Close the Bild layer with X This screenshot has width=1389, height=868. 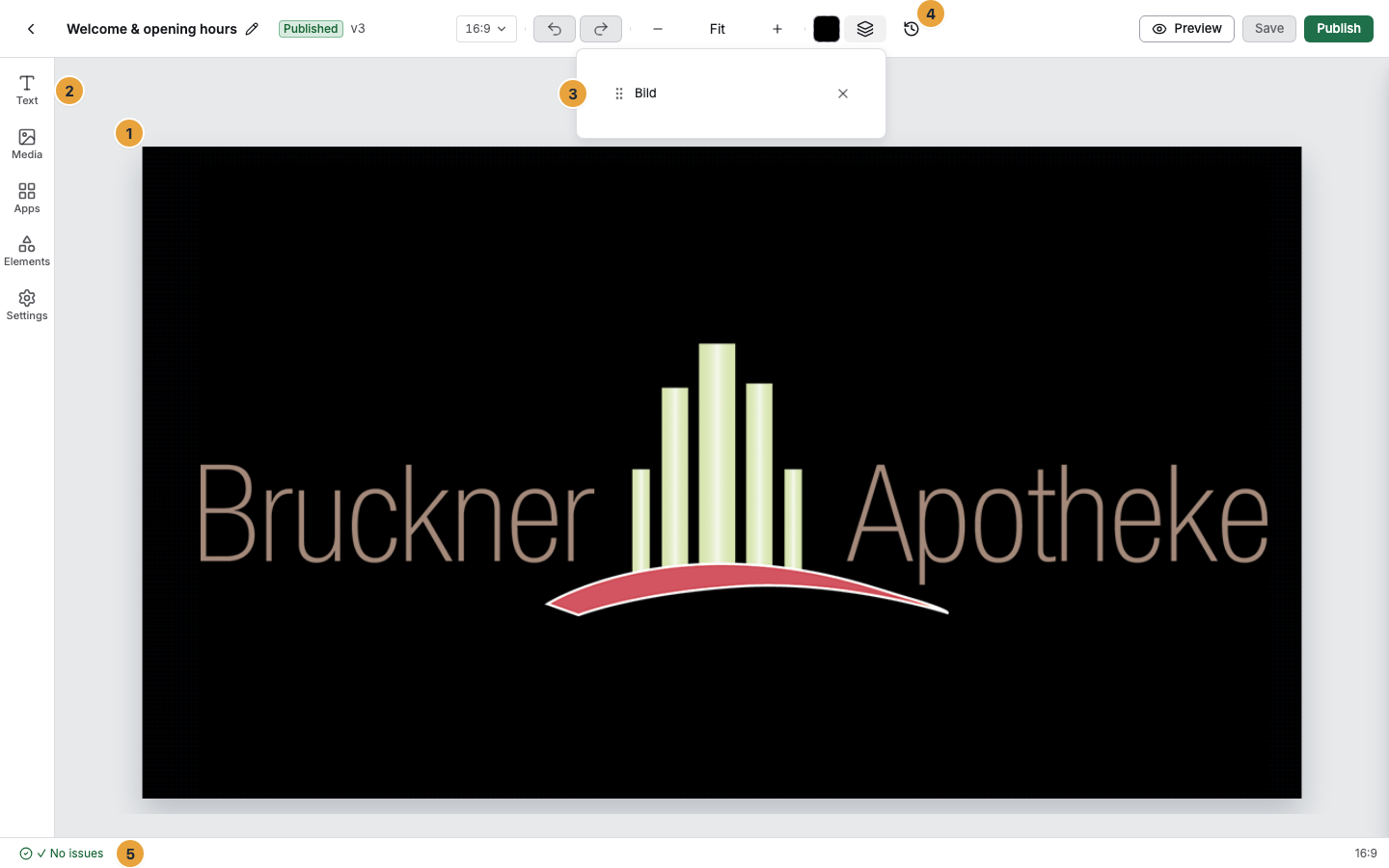pyautogui.click(x=843, y=94)
